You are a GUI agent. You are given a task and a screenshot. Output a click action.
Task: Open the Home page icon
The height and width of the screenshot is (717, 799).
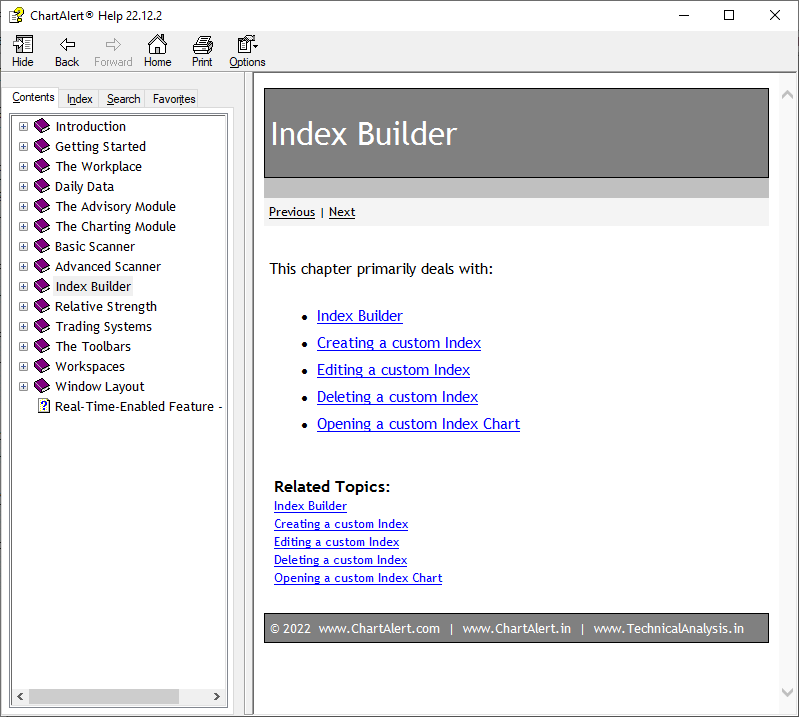point(157,45)
